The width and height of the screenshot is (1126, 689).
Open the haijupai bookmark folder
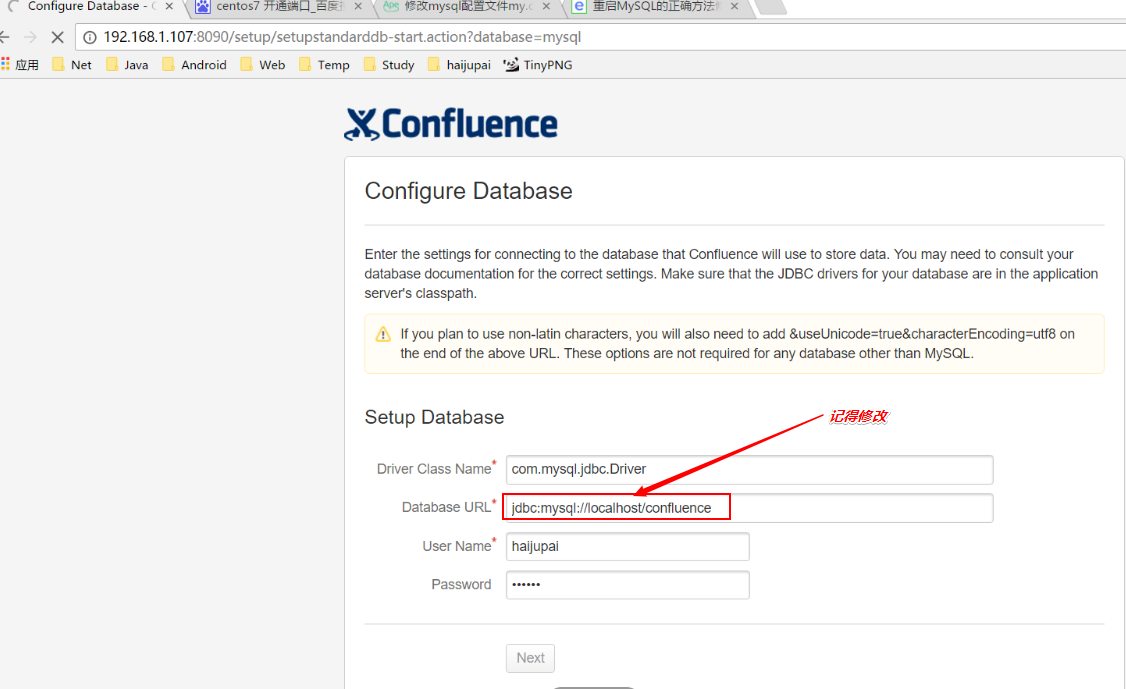tap(460, 65)
